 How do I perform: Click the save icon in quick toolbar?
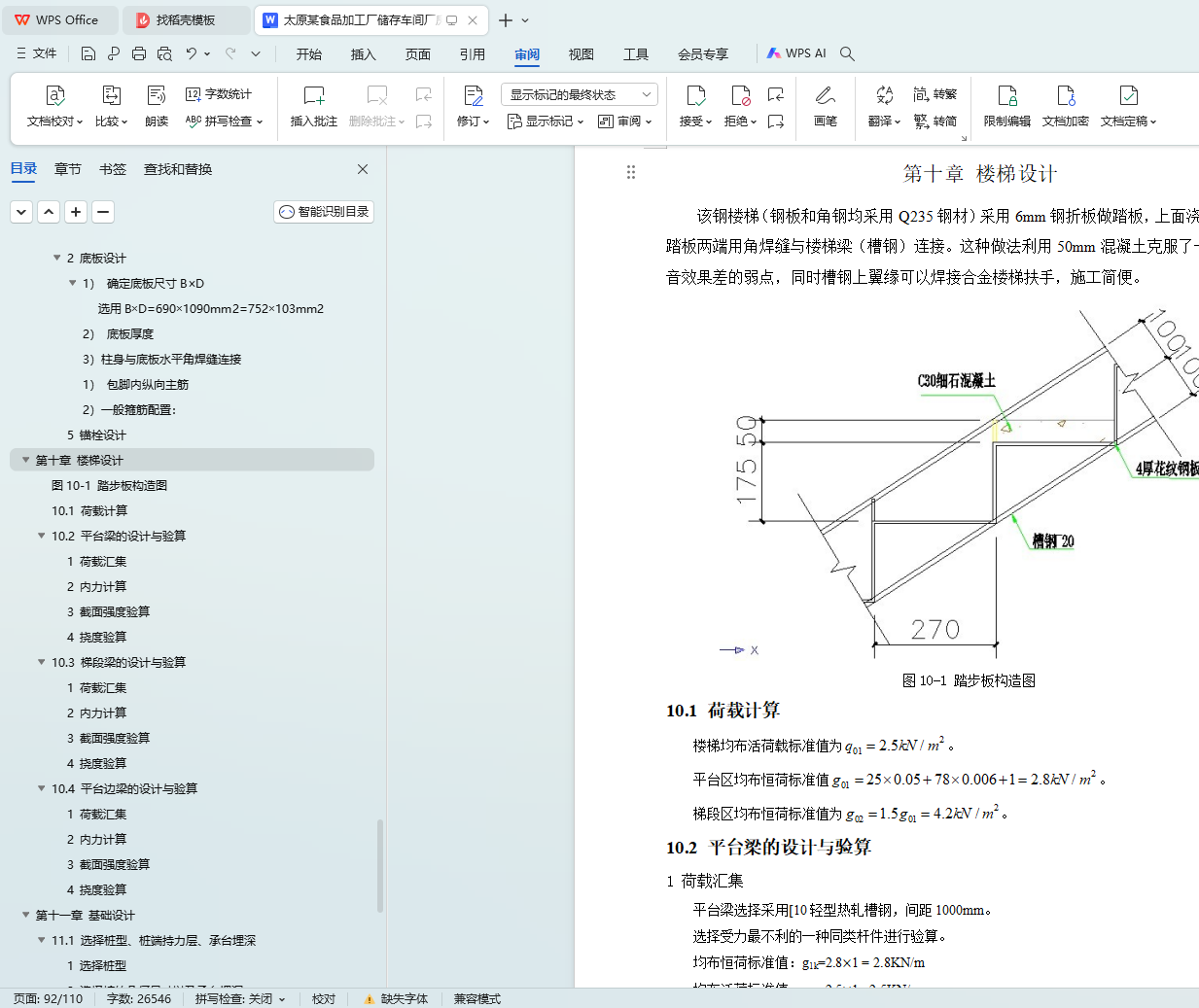88,53
